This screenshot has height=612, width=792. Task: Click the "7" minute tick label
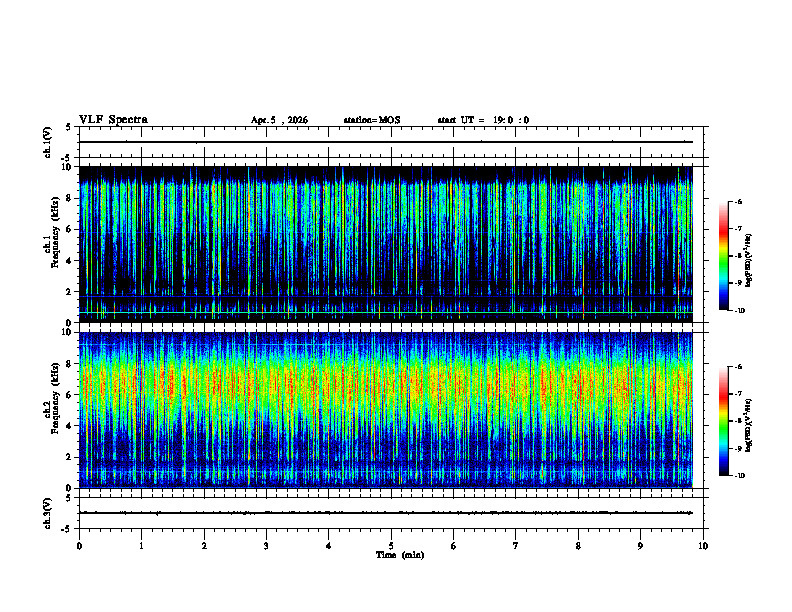pyautogui.click(x=516, y=546)
